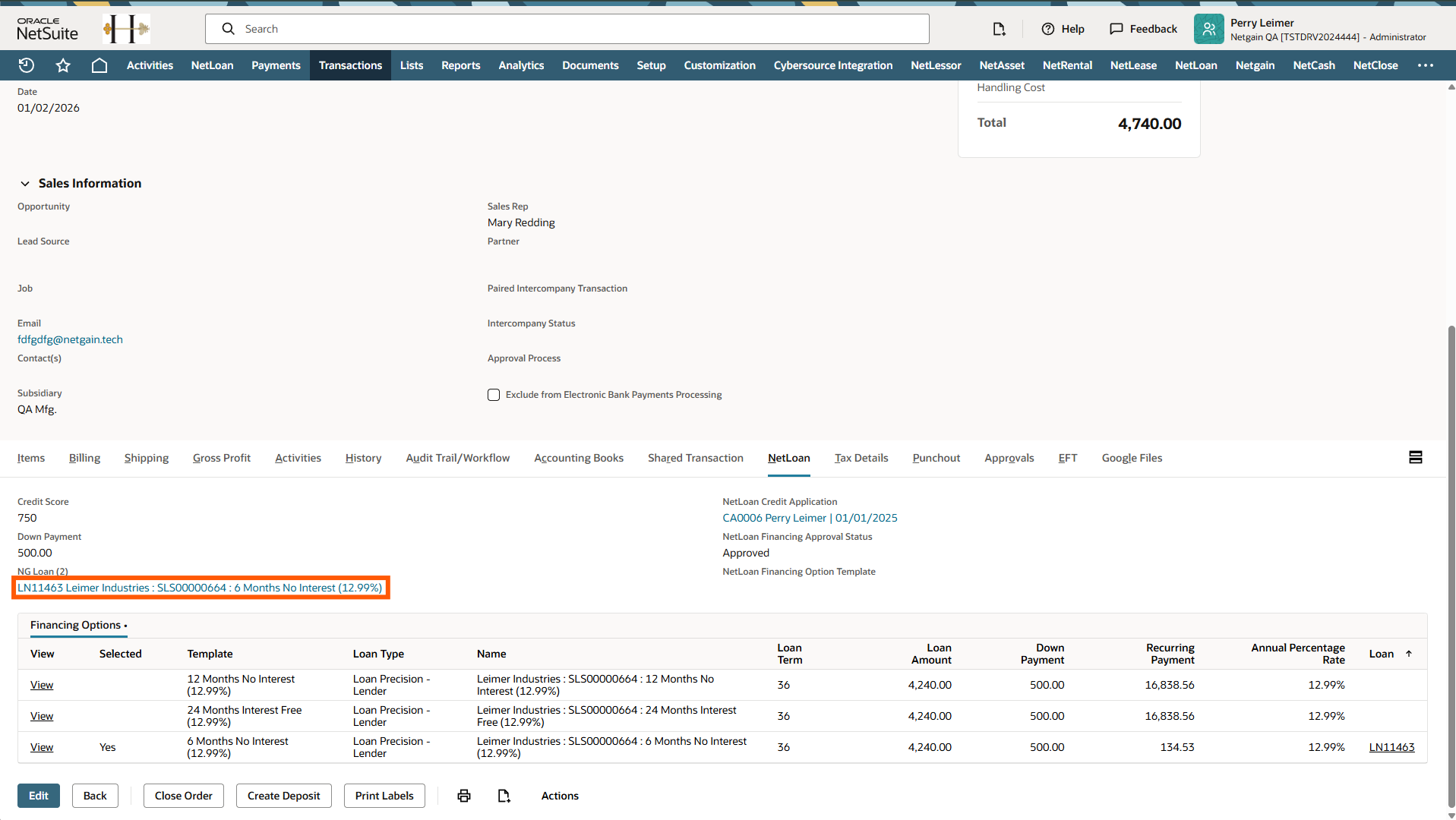Open CA0006 Perry Leimer credit application

coord(810,518)
